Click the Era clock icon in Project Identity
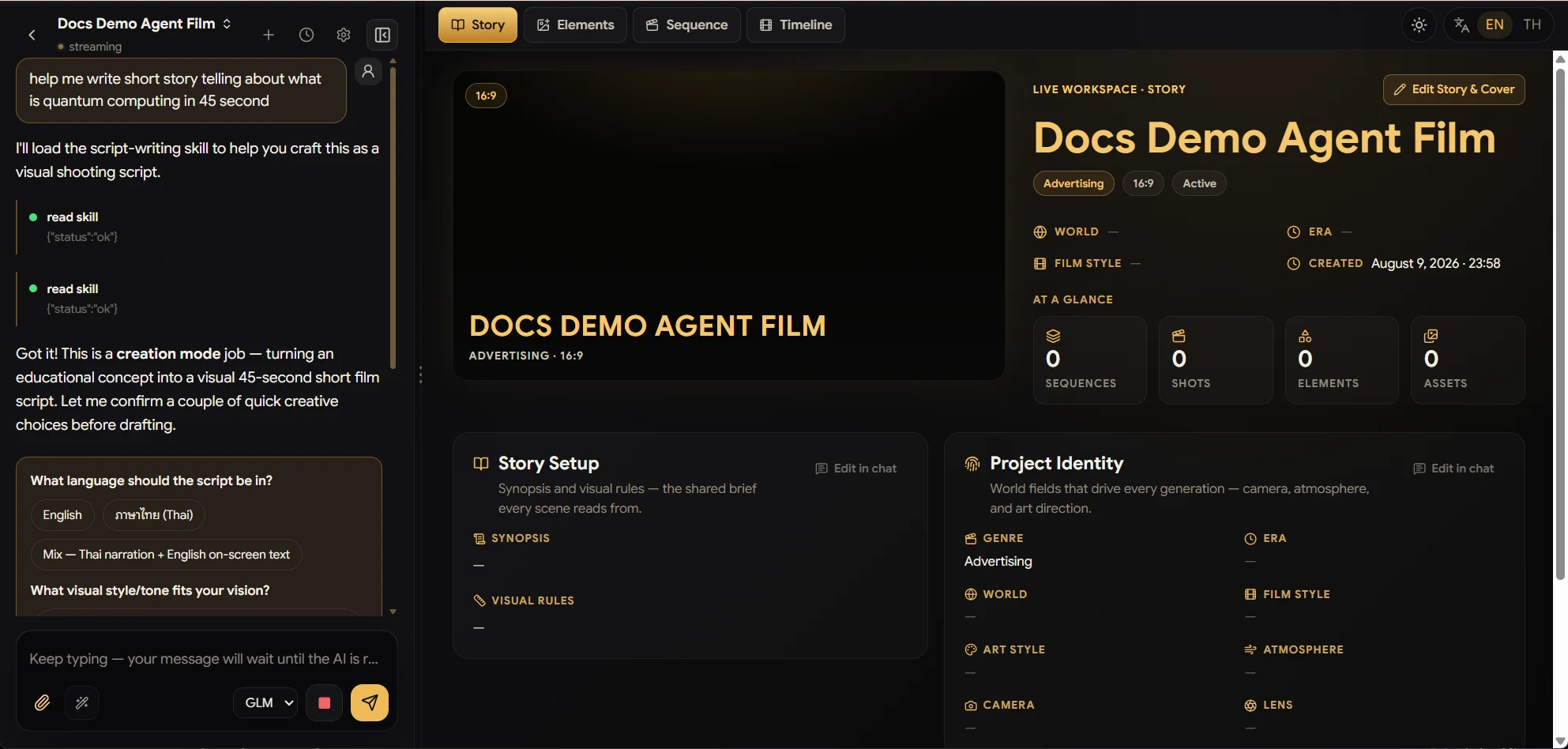 click(x=1250, y=539)
